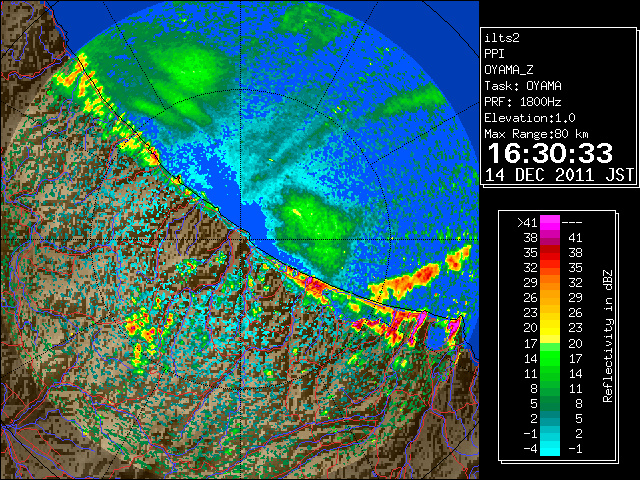640x480 pixels.
Task: Click the 'Task: OYAMA' line
Action: pyautogui.click(x=523, y=86)
